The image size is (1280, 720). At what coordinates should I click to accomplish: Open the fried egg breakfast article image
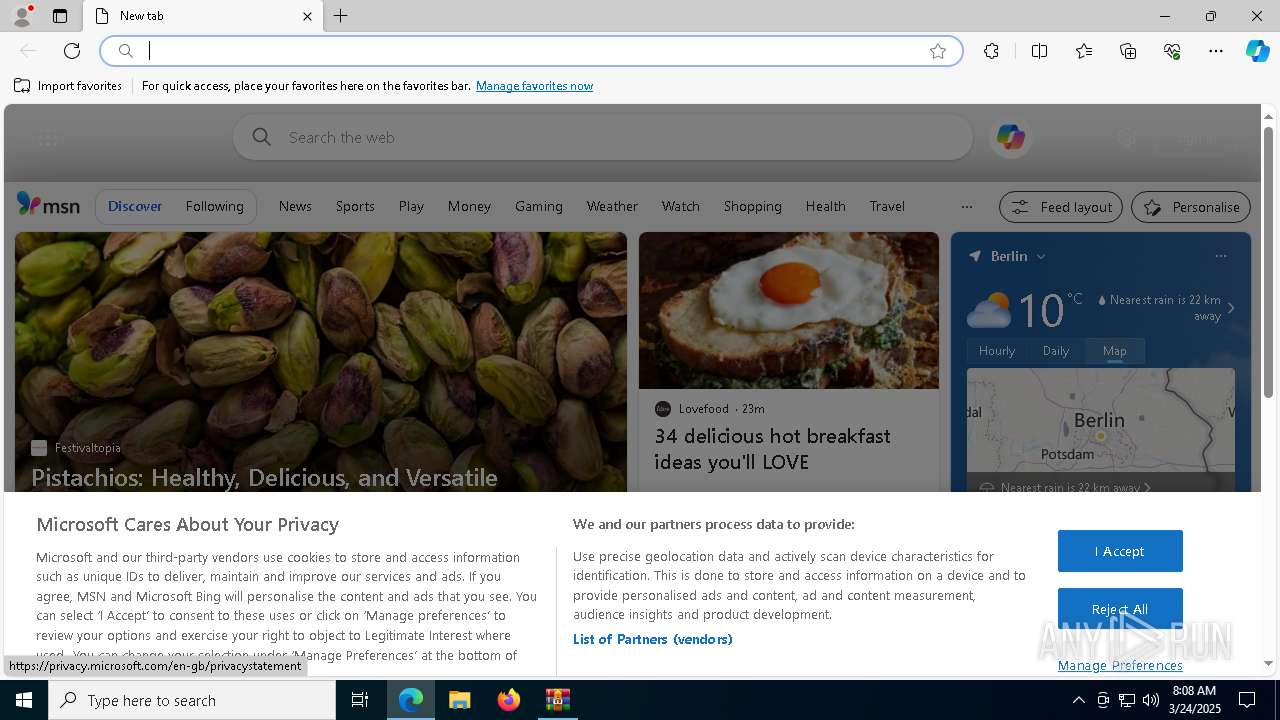coord(789,310)
